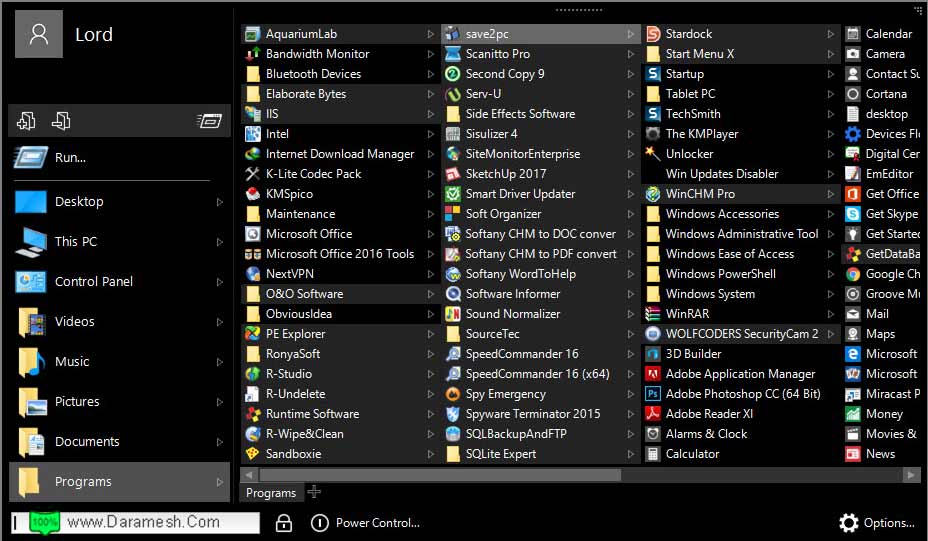The width and height of the screenshot is (928, 541).
Task: Expand the Desktop submenu arrow
Action: tap(220, 202)
